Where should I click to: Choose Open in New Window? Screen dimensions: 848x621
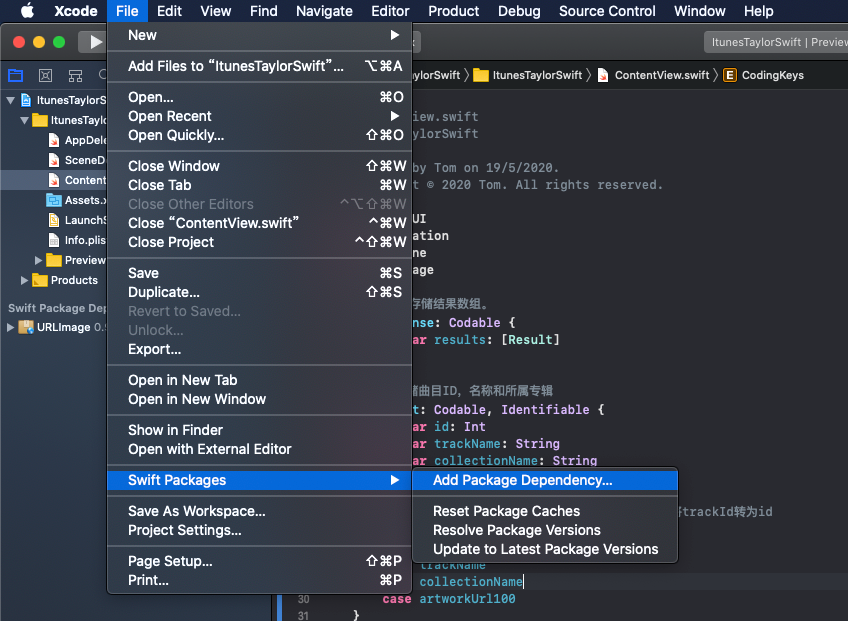260,399
